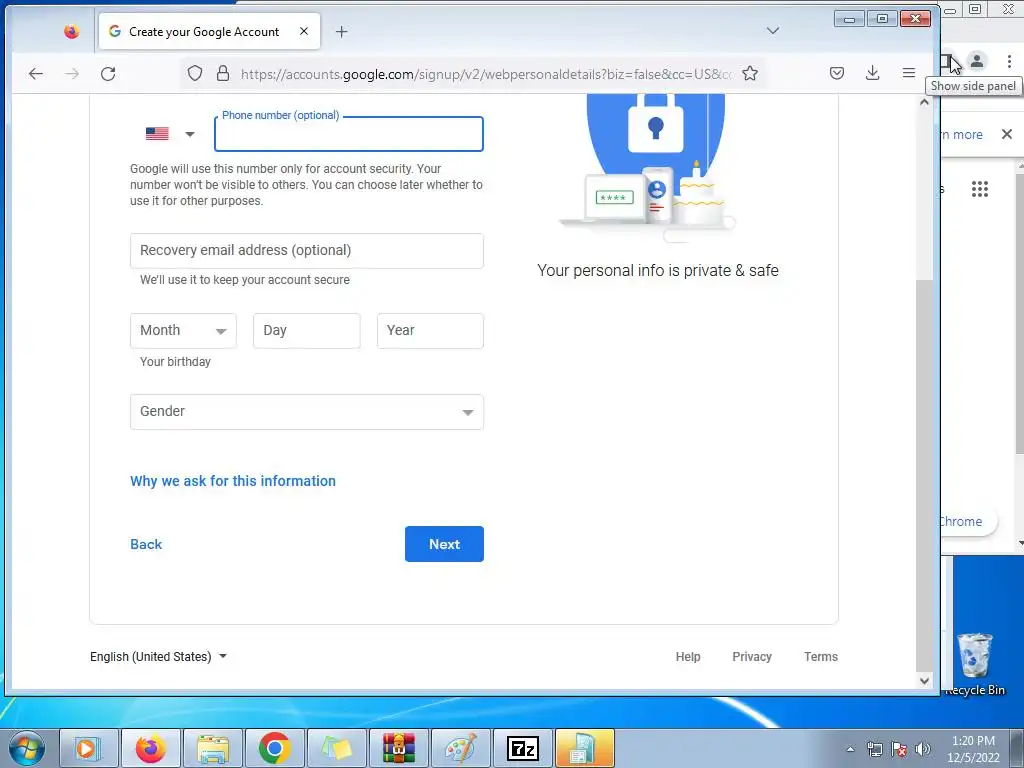The width and height of the screenshot is (1024, 768).
Task: Open 7-Zip from taskbar
Action: 522,748
